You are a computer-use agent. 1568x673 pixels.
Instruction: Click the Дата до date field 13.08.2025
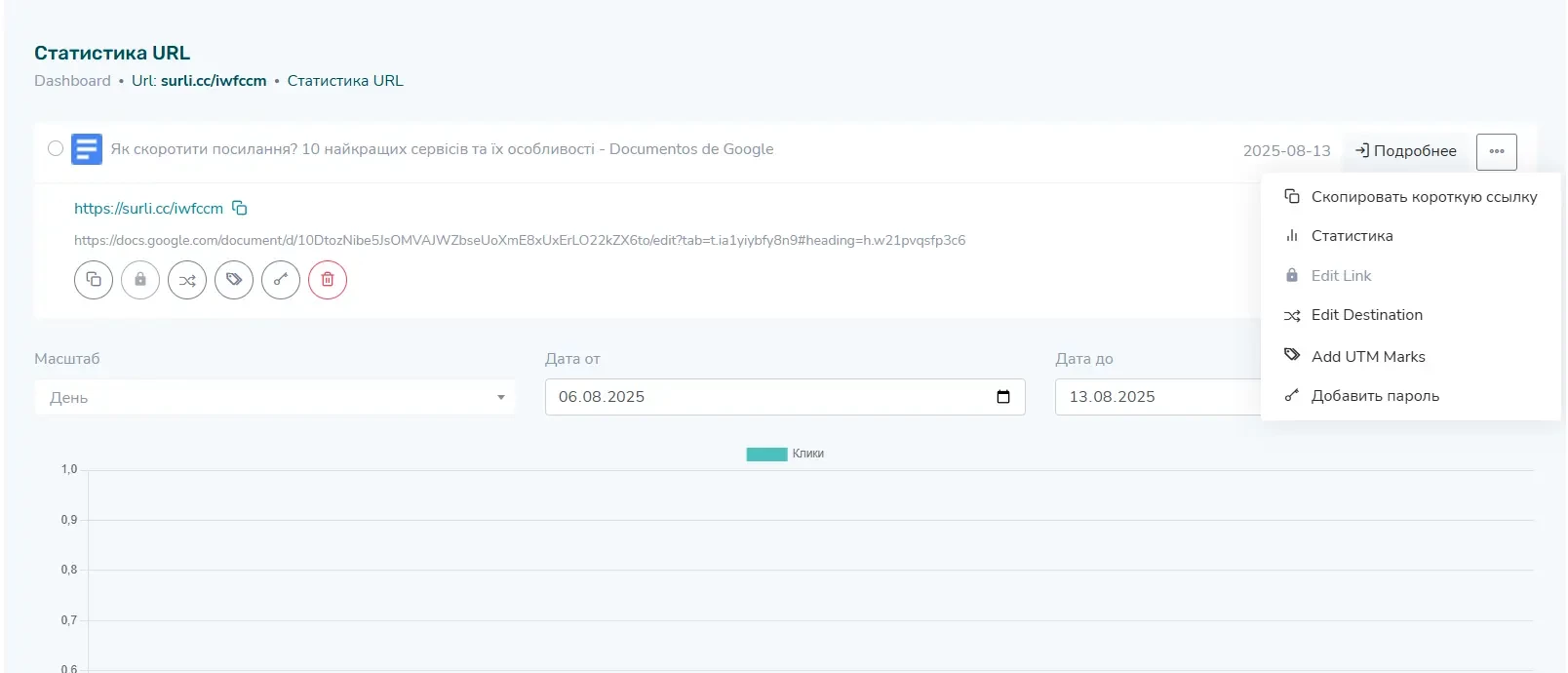1157,397
